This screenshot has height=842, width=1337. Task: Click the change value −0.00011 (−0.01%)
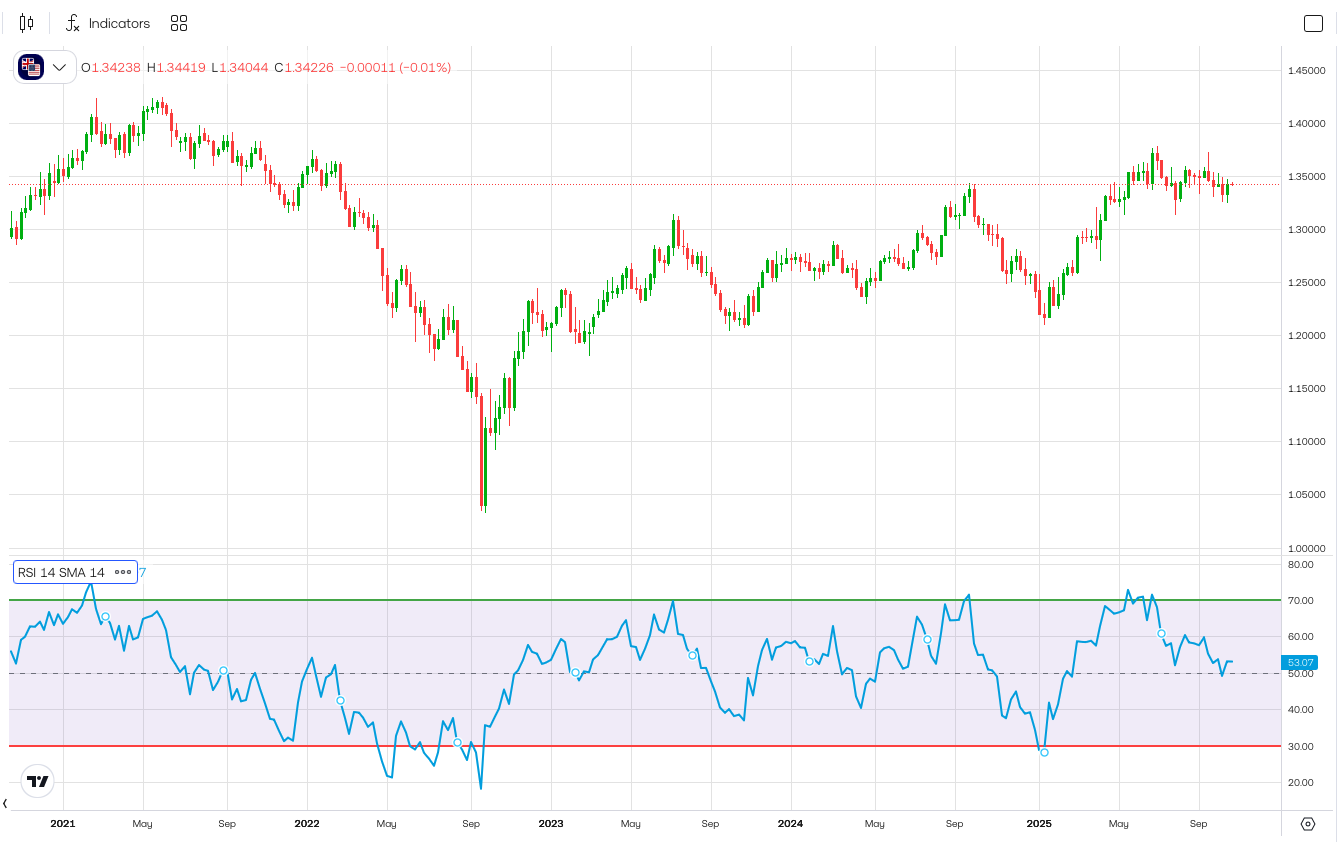click(395, 68)
